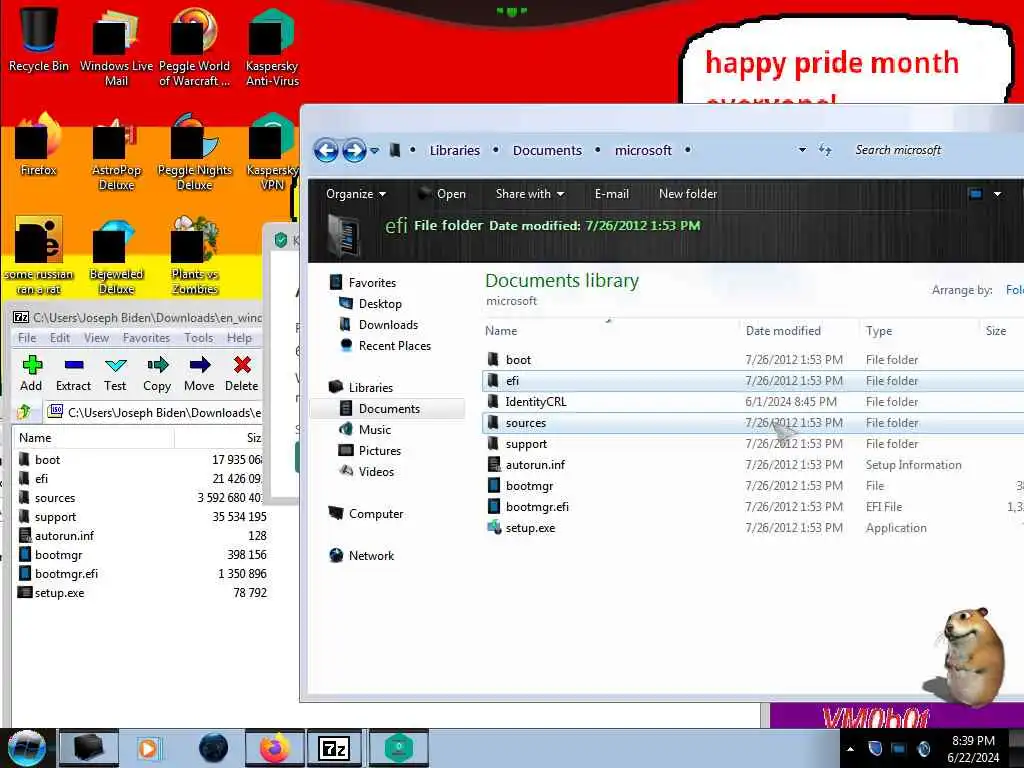Viewport: 1024px width, 768px height.
Task: Select 'some russian ran a rat' desktop icon
Action: (x=39, y=256)
